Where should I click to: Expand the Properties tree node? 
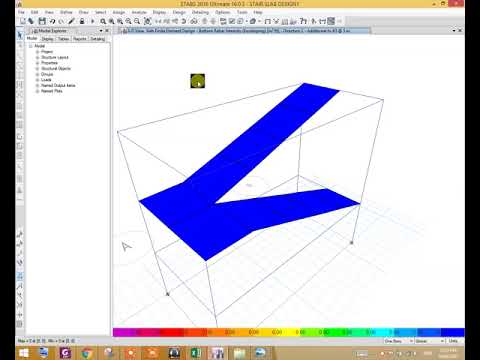37,63
